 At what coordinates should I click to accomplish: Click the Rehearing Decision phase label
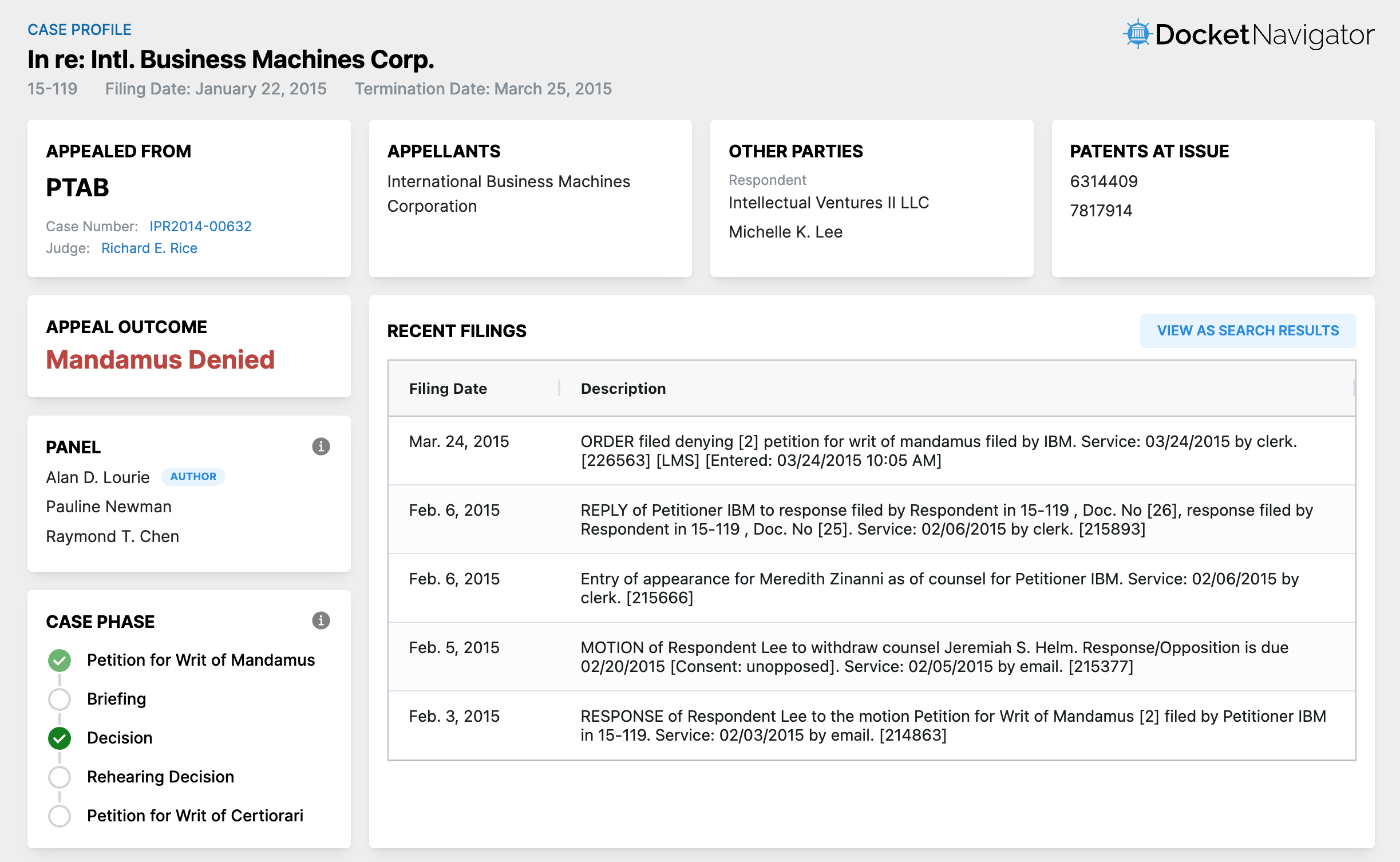coord(161,777)
